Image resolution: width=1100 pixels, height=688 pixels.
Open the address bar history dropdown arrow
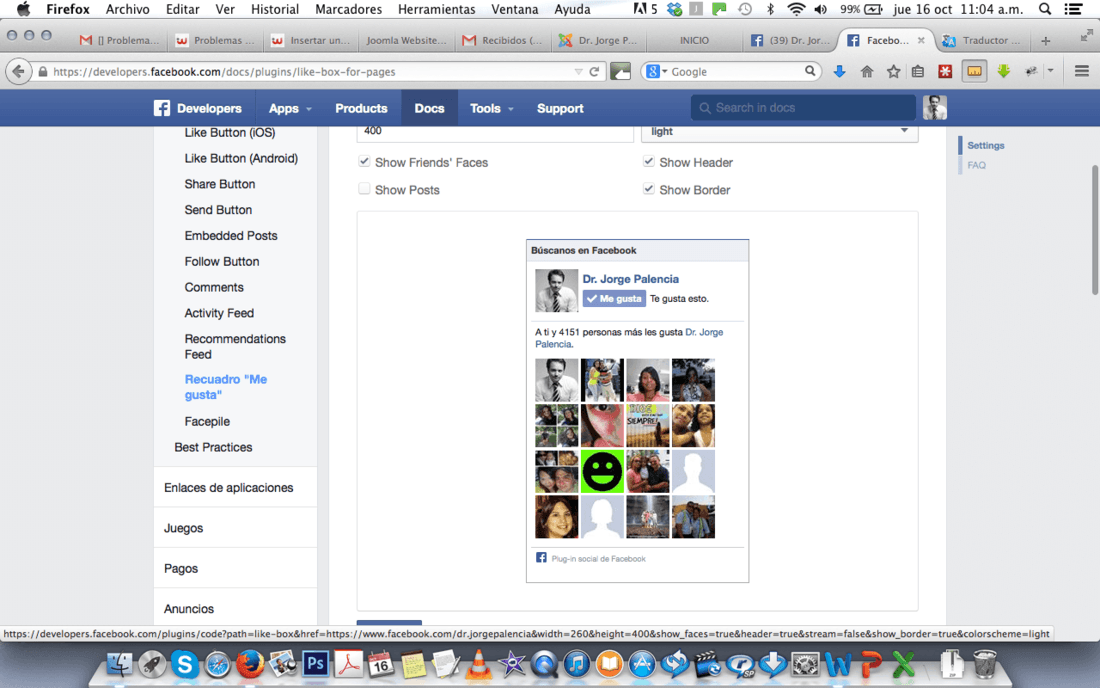click(x=578, y=72)
